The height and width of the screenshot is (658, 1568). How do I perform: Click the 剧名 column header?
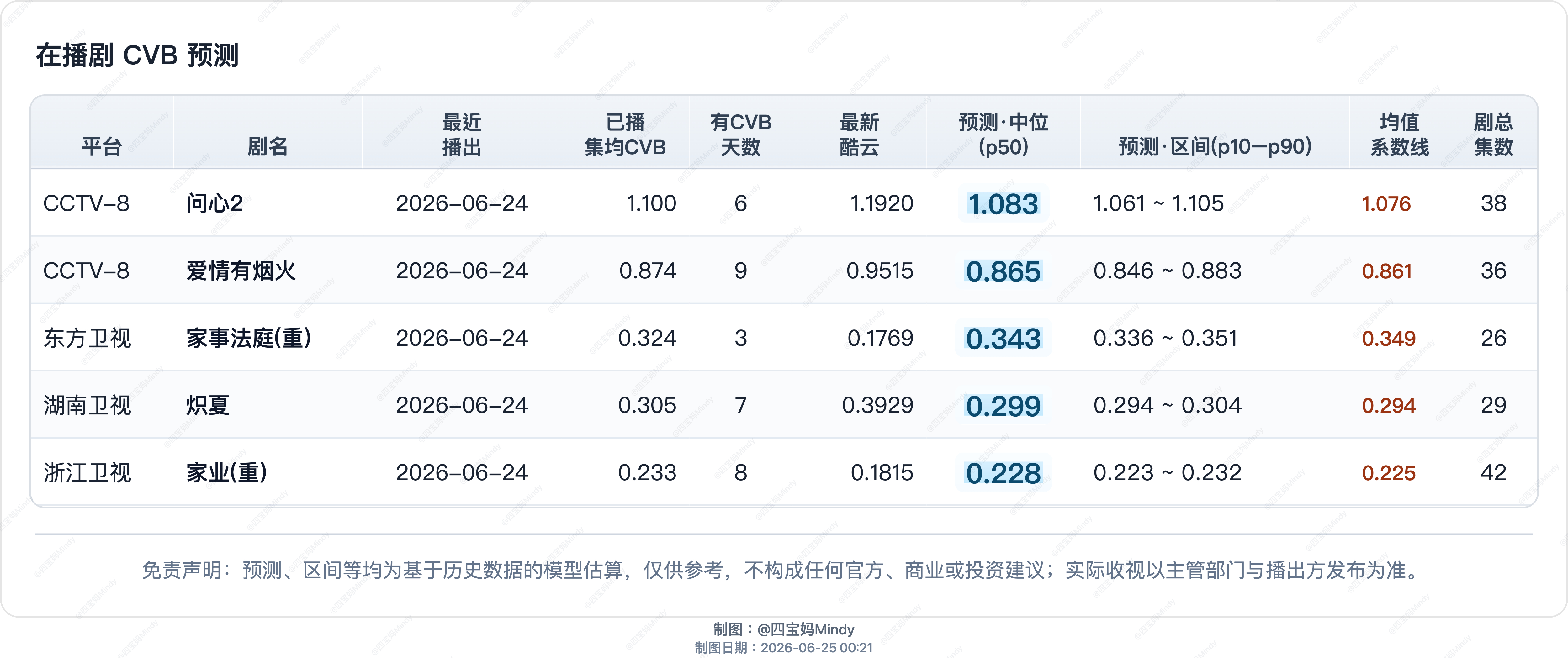pyautogui.click(x=267, y=147)
